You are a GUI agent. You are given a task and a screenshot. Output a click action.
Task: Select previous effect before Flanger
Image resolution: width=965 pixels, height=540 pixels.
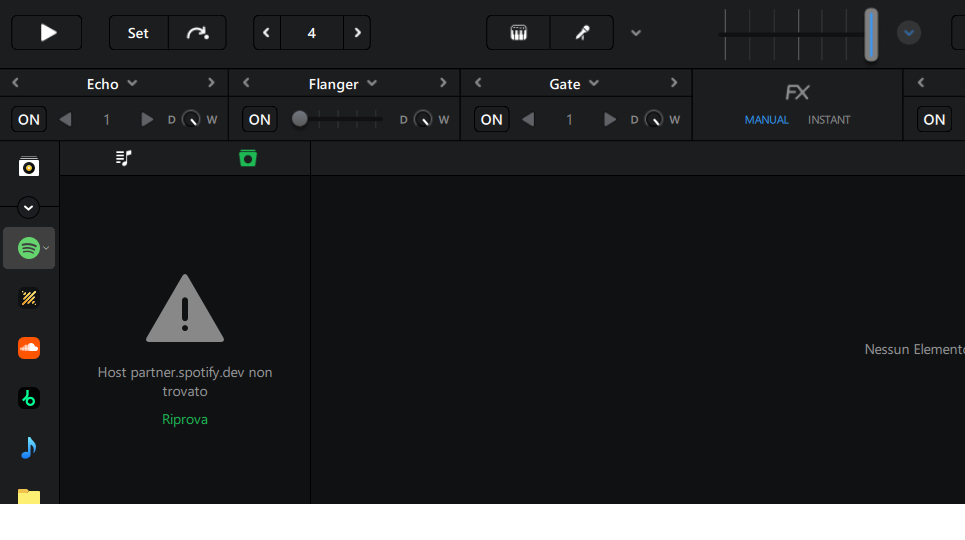246,83
